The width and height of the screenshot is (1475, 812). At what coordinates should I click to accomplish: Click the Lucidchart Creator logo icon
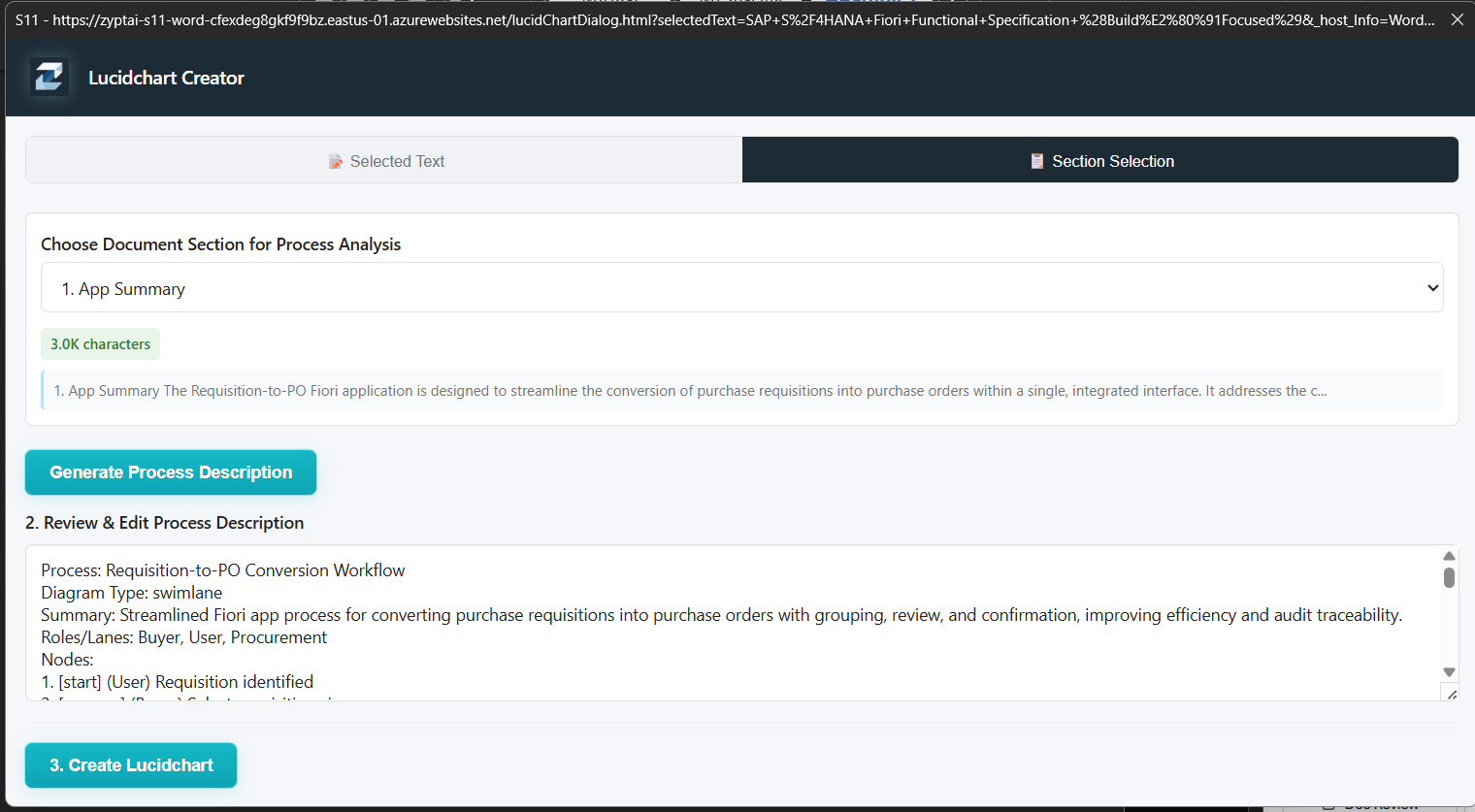[49, 77]
